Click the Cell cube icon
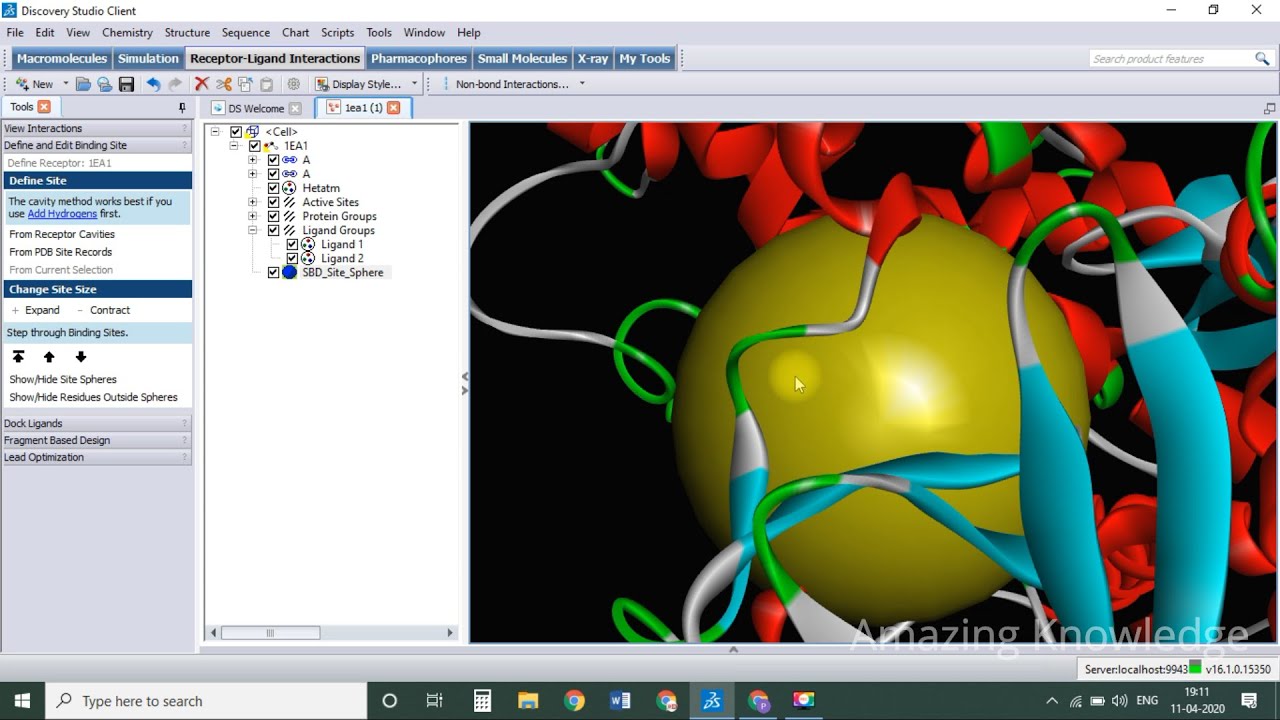The height and width of the screenshot is (720, 1280). point(253,132)
